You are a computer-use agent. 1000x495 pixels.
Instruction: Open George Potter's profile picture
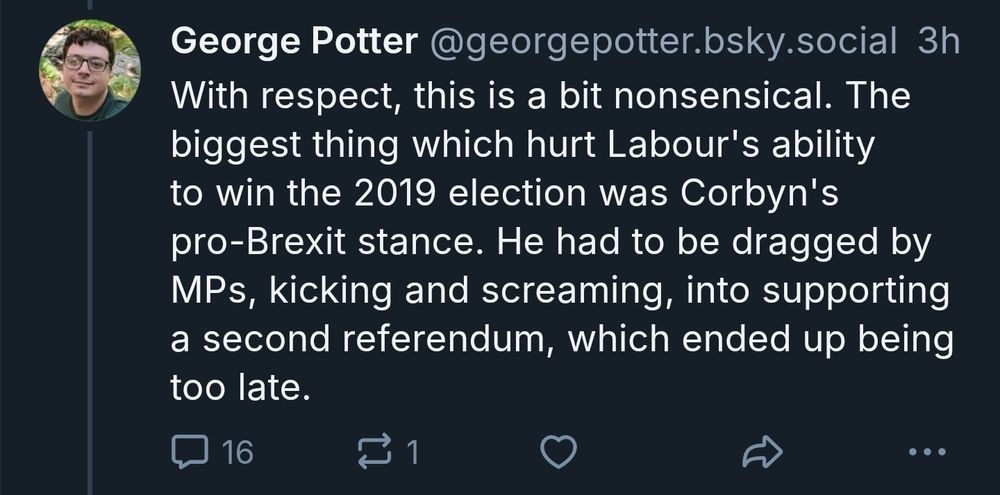(x=90, y=70)
